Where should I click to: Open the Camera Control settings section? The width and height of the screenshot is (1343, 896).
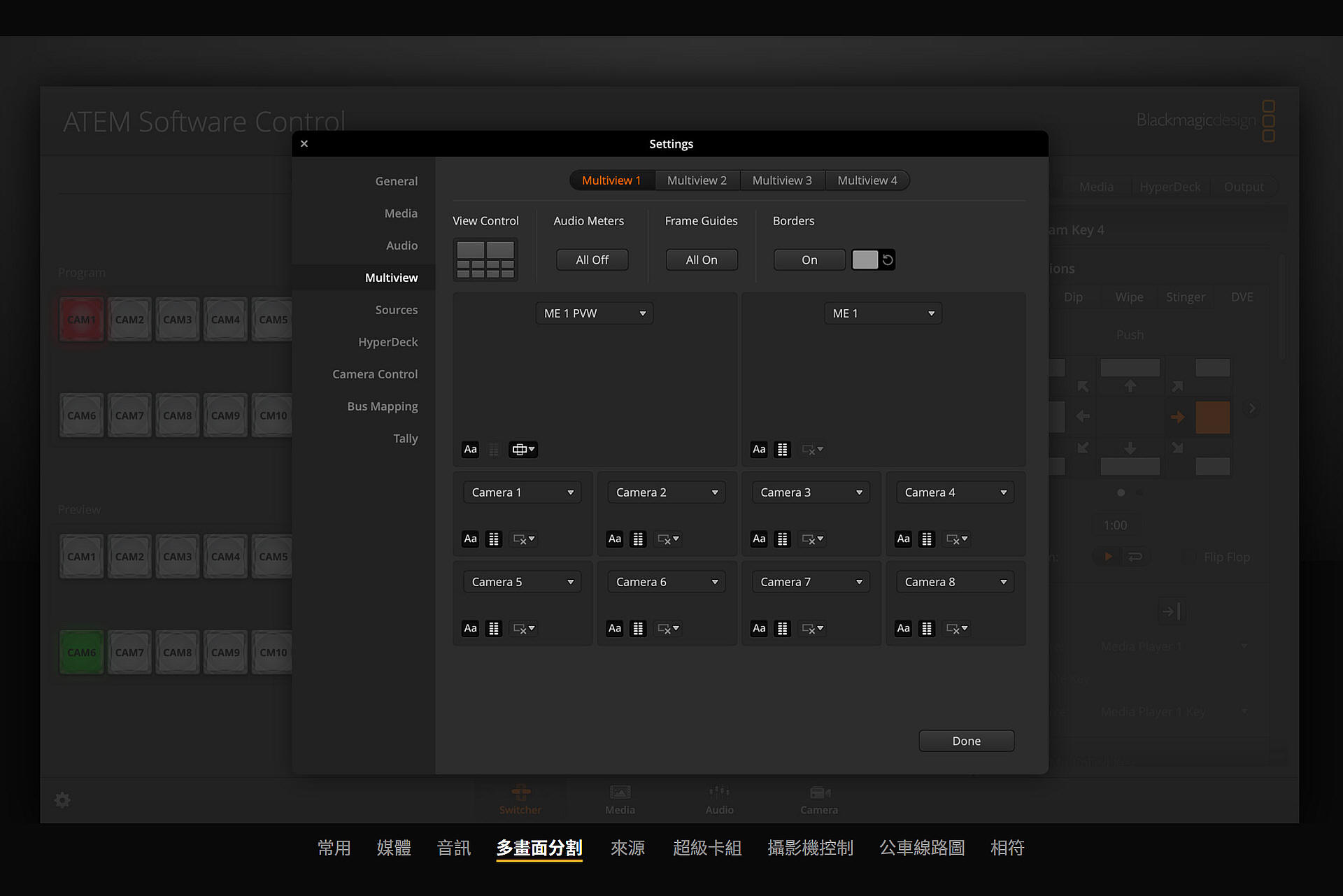[375, 374]
